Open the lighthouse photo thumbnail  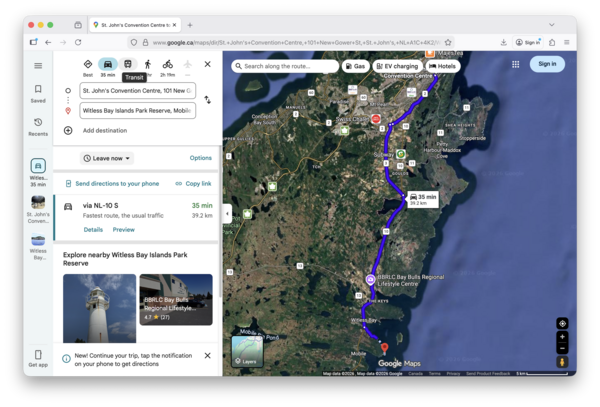pyautogui.click(x=99, y=308)
